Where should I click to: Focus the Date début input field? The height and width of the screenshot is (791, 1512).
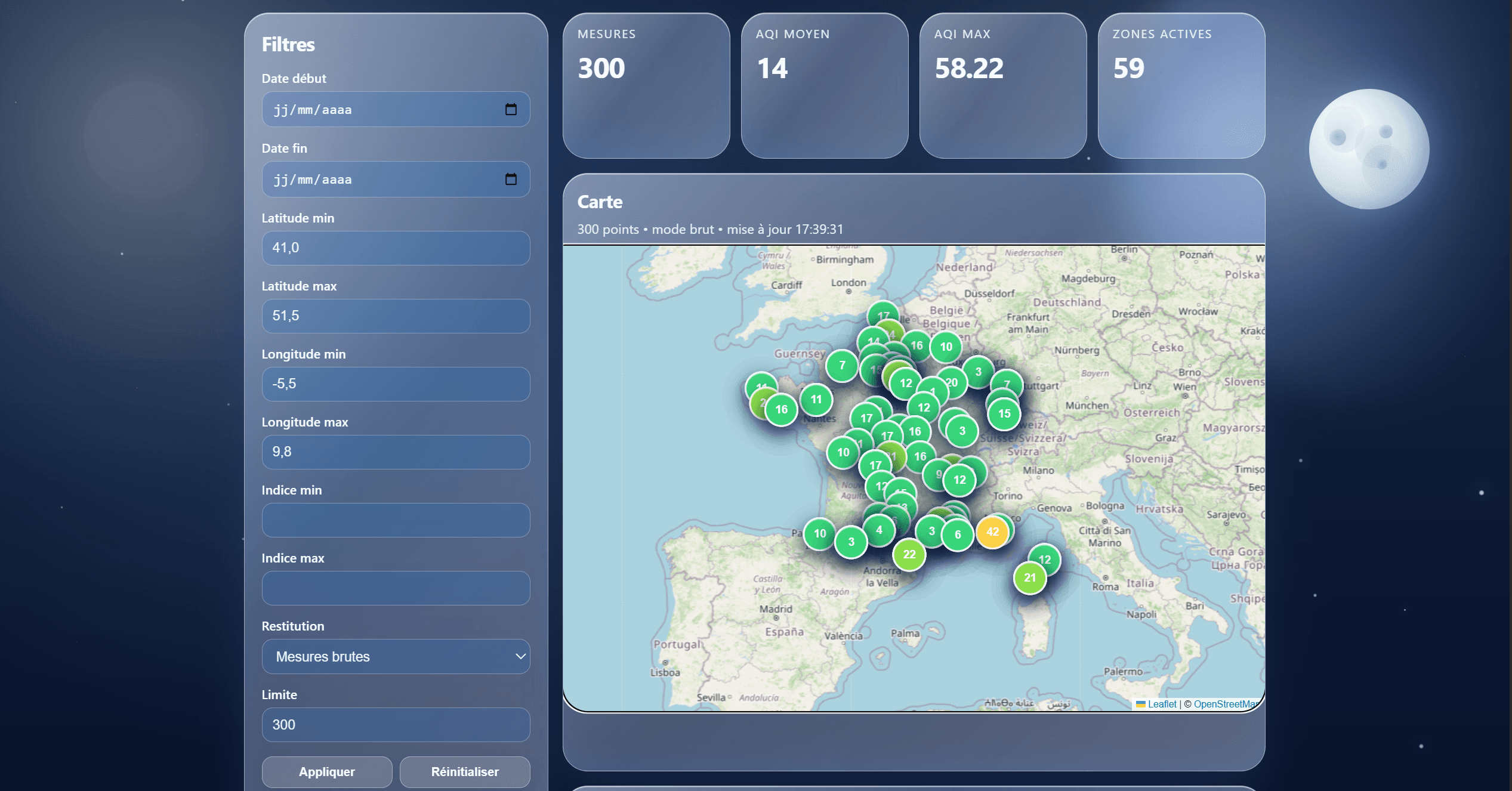pyautogui.click(x=396, y=109)
